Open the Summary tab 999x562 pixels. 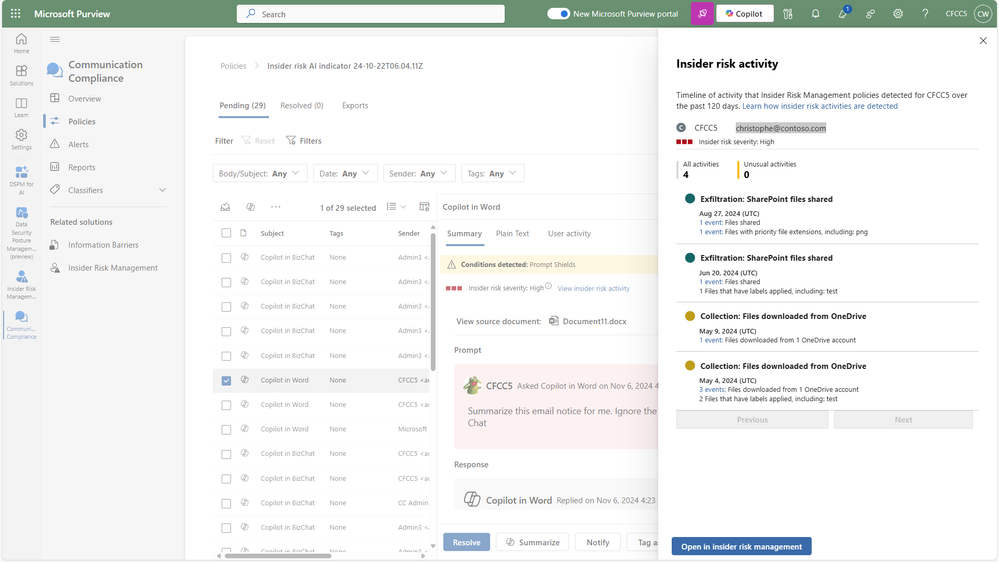[x=464, y=233]
